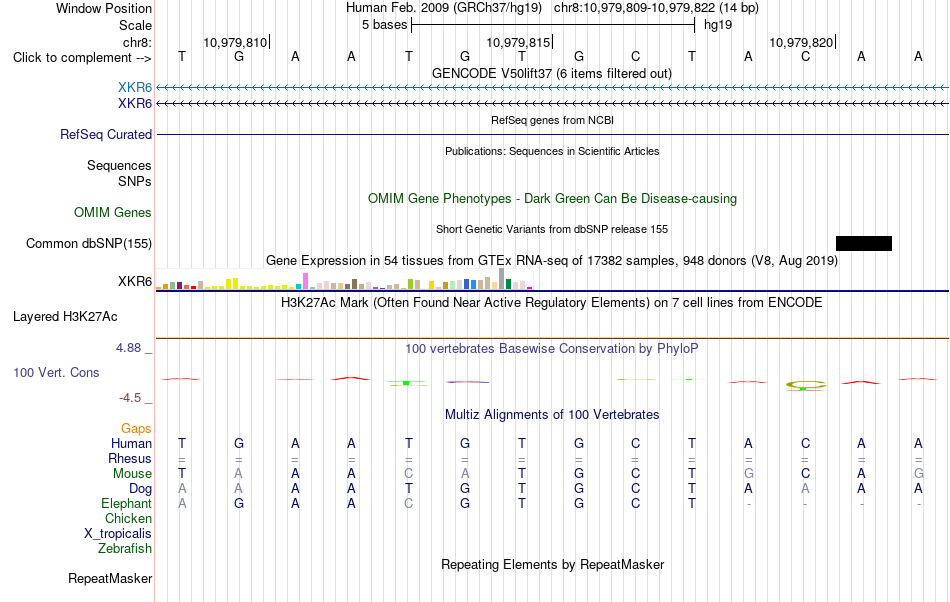Select the X_tropicalis alignment row label
This screenshot has height=602, width=950.
(x=118, y=534)
